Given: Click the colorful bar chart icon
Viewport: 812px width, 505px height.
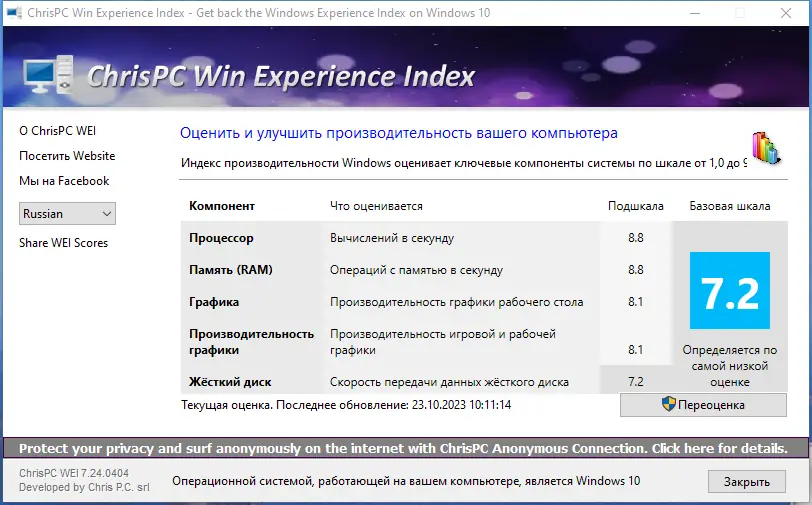Looking at the screenshot, I should [767, 148].
